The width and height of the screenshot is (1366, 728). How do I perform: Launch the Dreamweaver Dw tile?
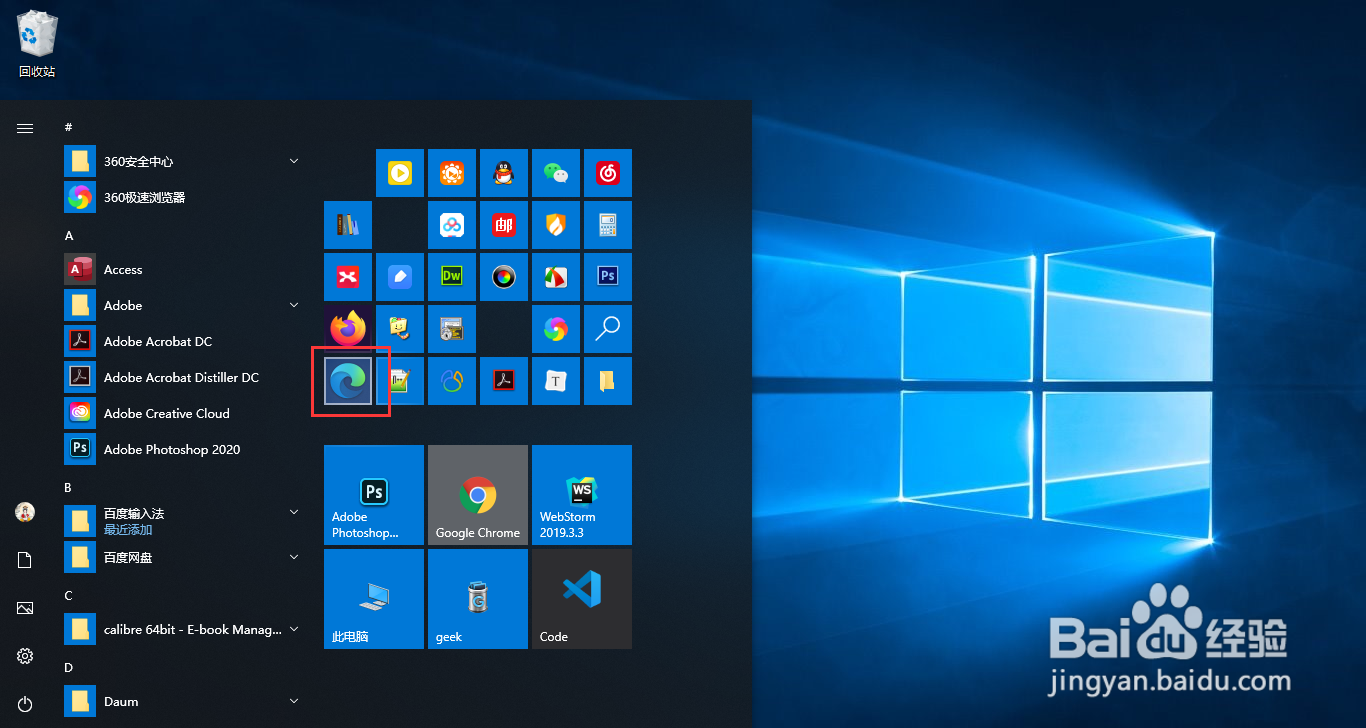click(452, 277)
